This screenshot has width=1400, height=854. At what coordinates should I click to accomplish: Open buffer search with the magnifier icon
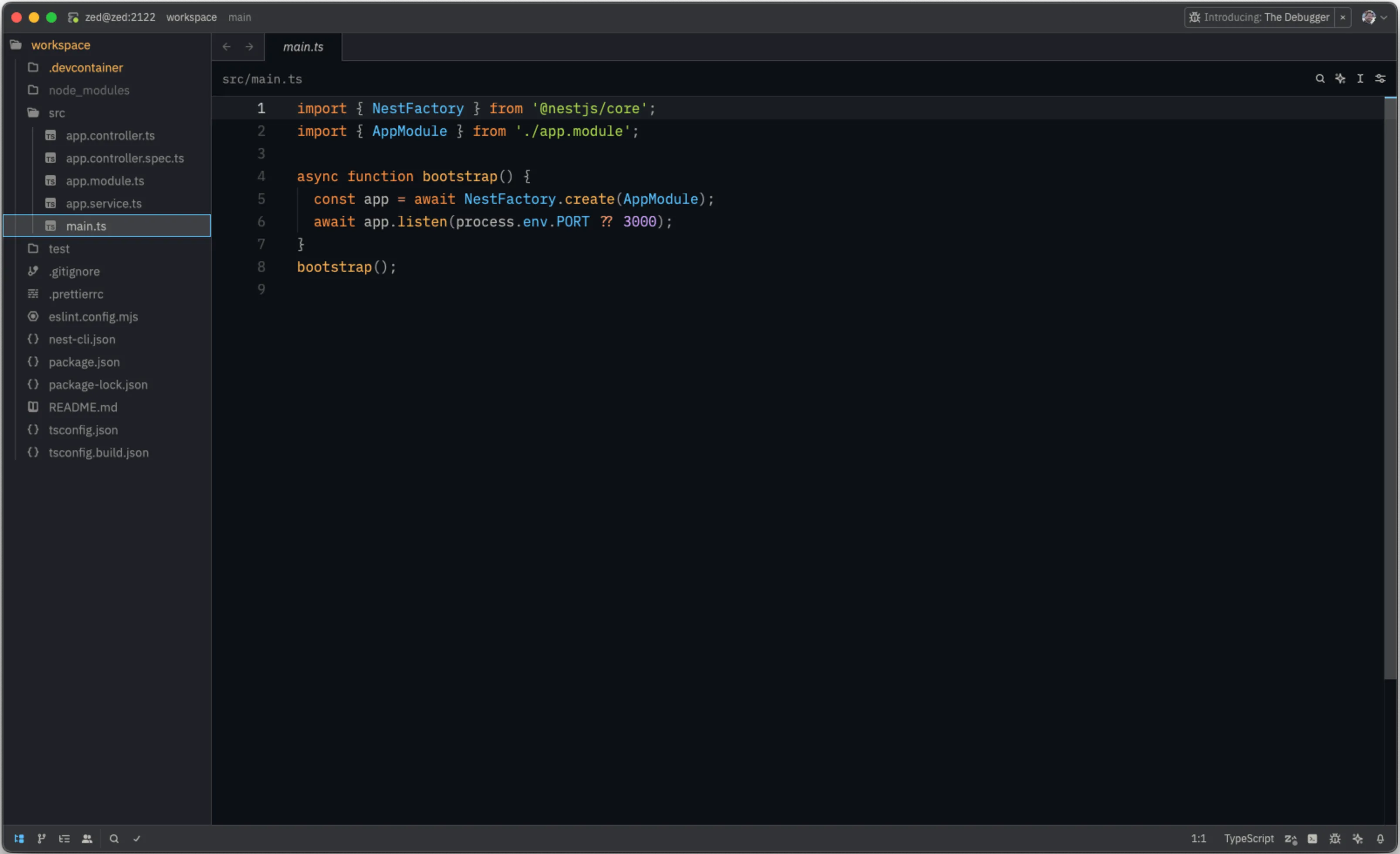(1320, 78)
